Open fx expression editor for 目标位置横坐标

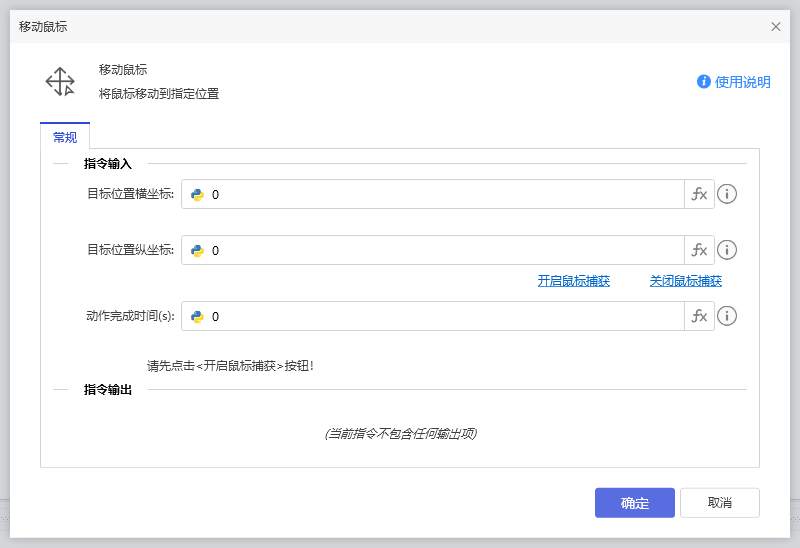699,195
